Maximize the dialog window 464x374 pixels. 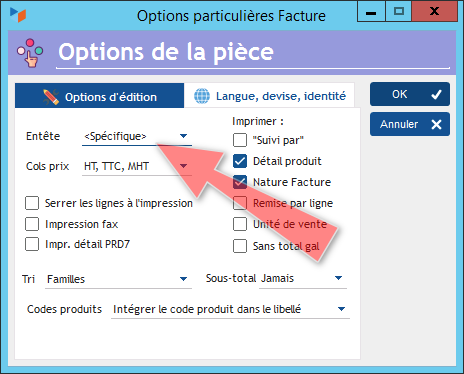point(399,12)
